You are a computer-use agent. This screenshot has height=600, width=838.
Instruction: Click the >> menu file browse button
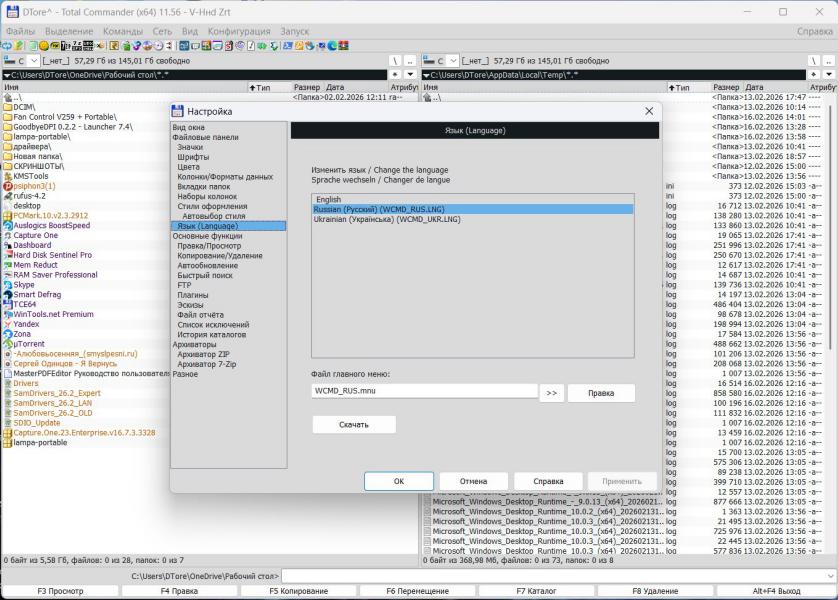[x=551, y=393]
